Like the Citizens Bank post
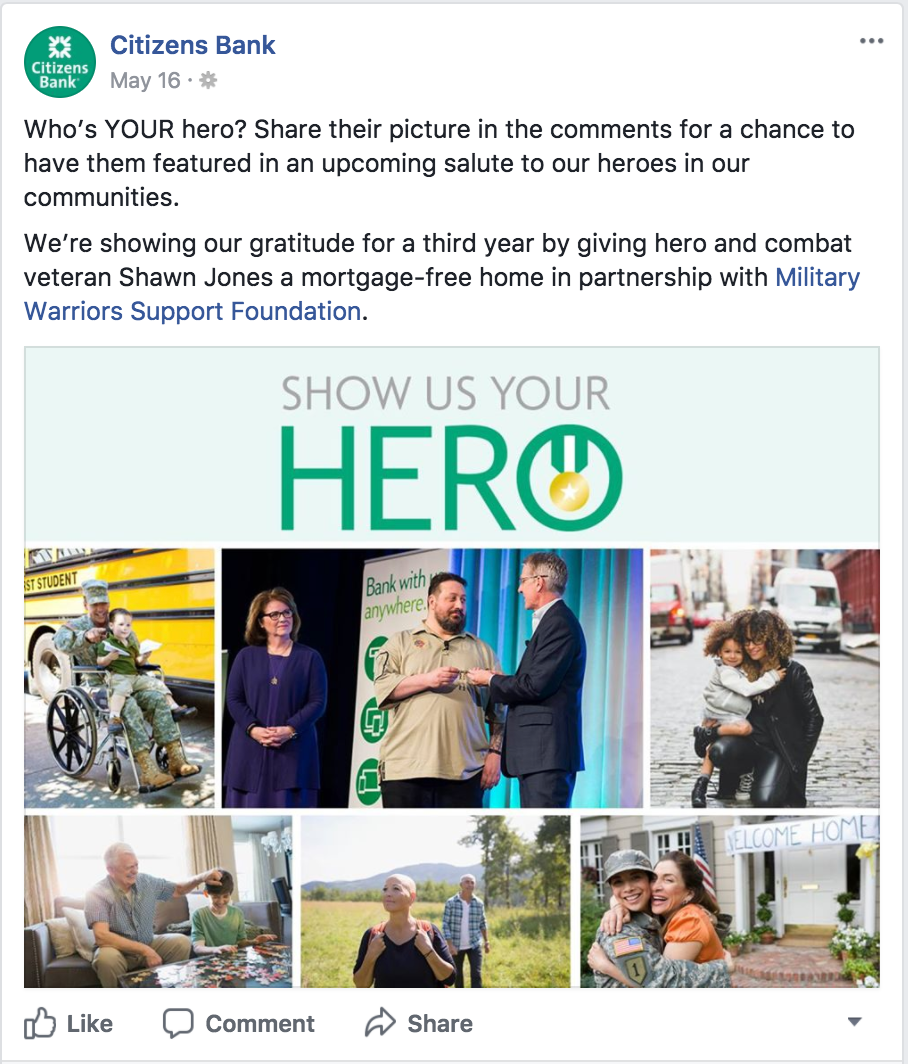The width and height of the screenshot is (908, 1064). (69, 1023)
